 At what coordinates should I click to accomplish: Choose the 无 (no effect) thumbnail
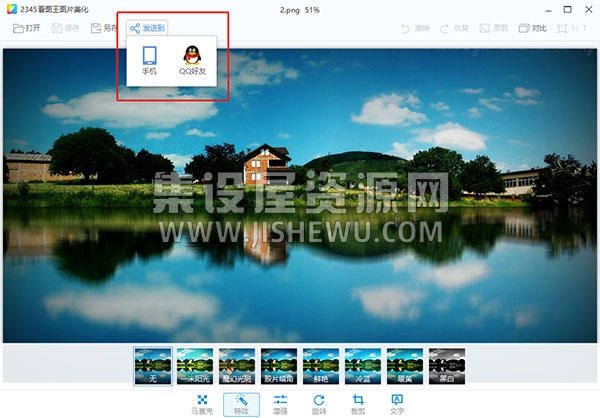(153, 366)
